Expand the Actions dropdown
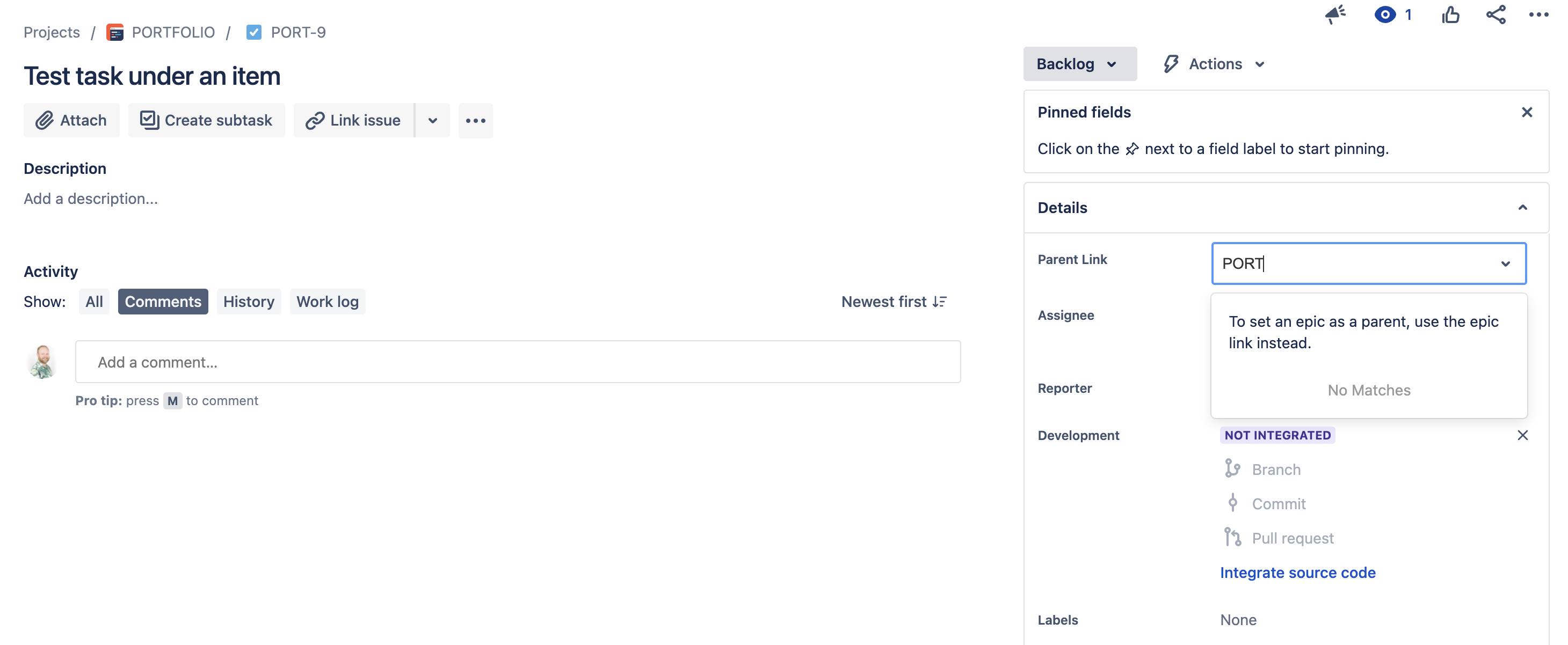The height and width of the screenshot is (645, 1568). [x=1213, y=63]
